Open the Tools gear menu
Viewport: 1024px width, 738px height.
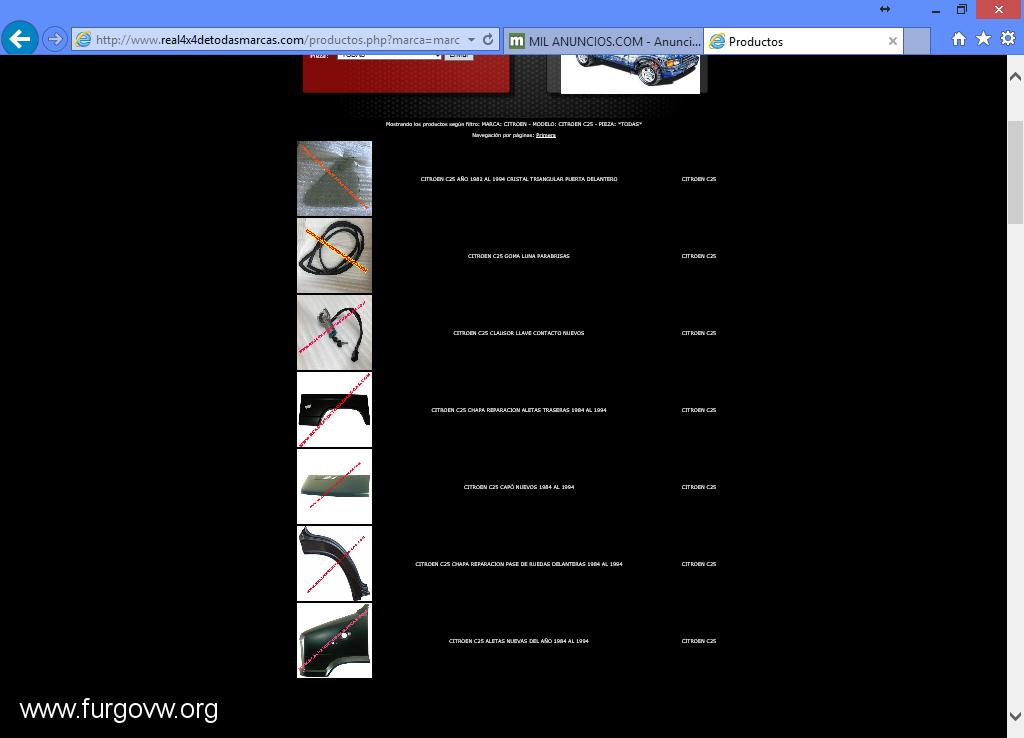[1008, 39]
